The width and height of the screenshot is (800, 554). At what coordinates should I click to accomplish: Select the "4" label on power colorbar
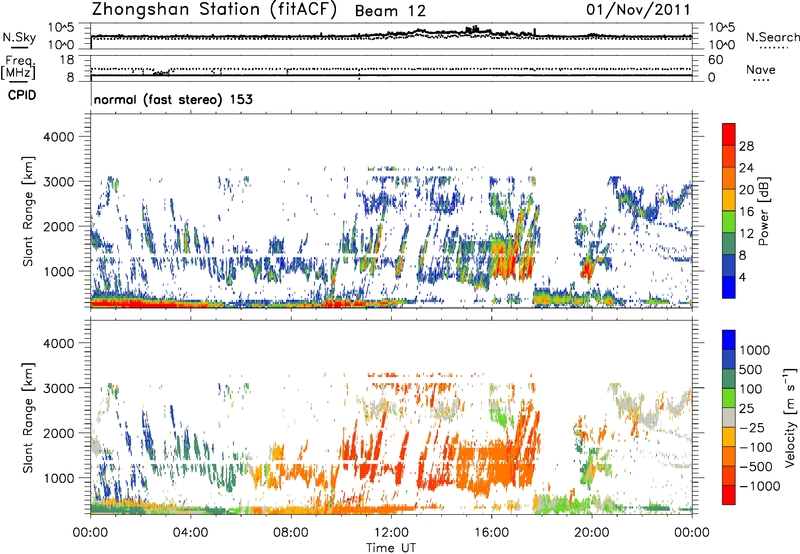[743, 277]
